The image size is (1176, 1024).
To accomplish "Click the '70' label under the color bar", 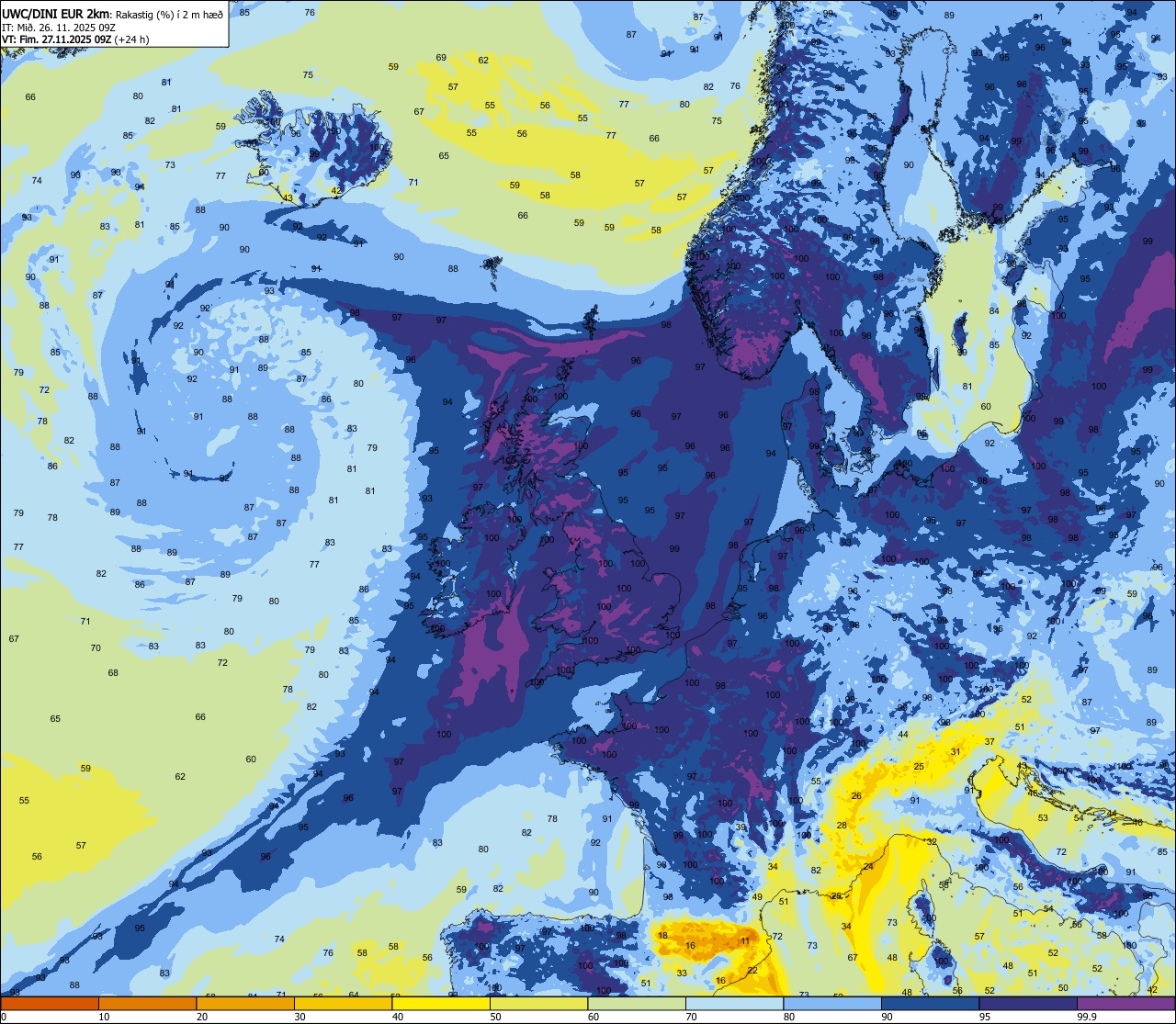I will point(691,1017).
